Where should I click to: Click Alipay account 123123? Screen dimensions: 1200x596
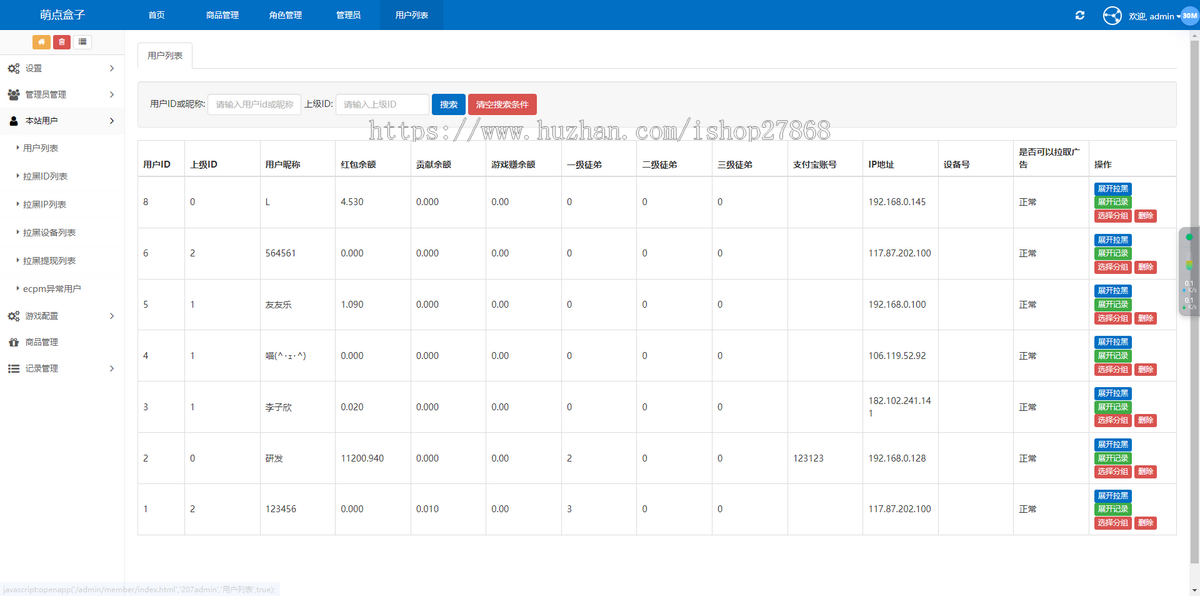808,458
